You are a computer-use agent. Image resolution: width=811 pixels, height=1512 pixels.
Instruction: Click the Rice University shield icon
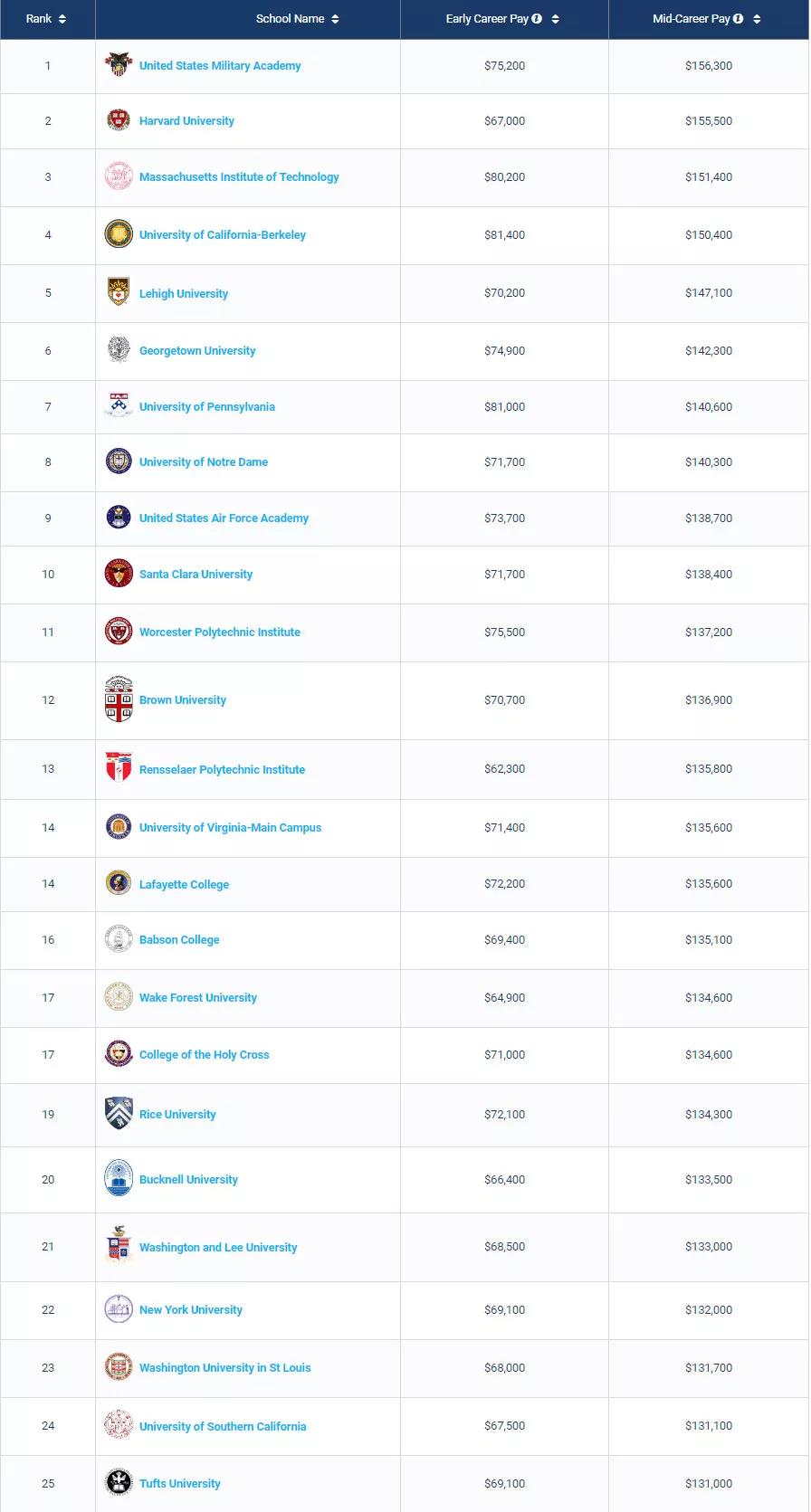pos(119,1114)
